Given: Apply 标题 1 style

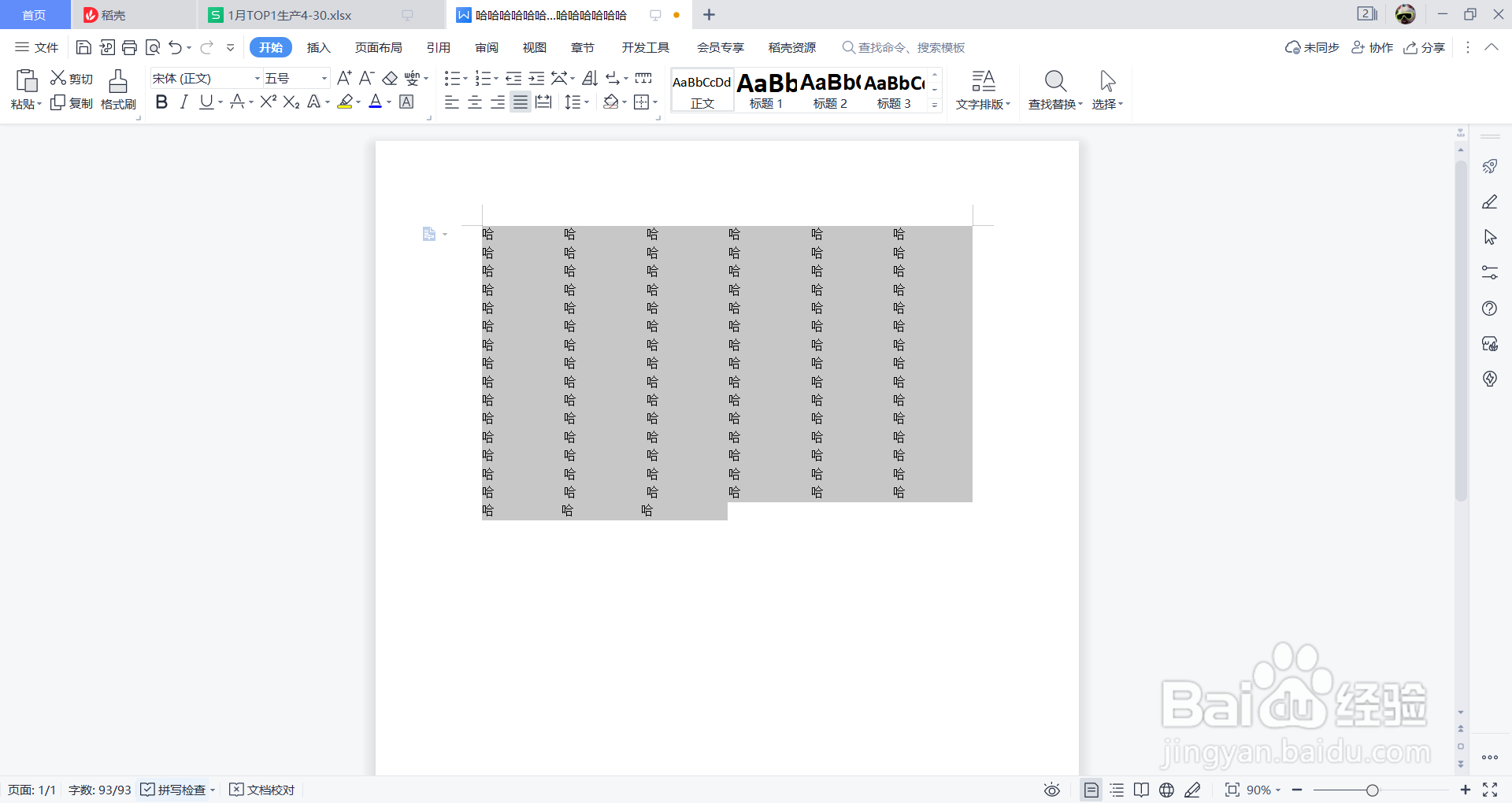Looking at the screenshot, I should [x=766, y=90].
